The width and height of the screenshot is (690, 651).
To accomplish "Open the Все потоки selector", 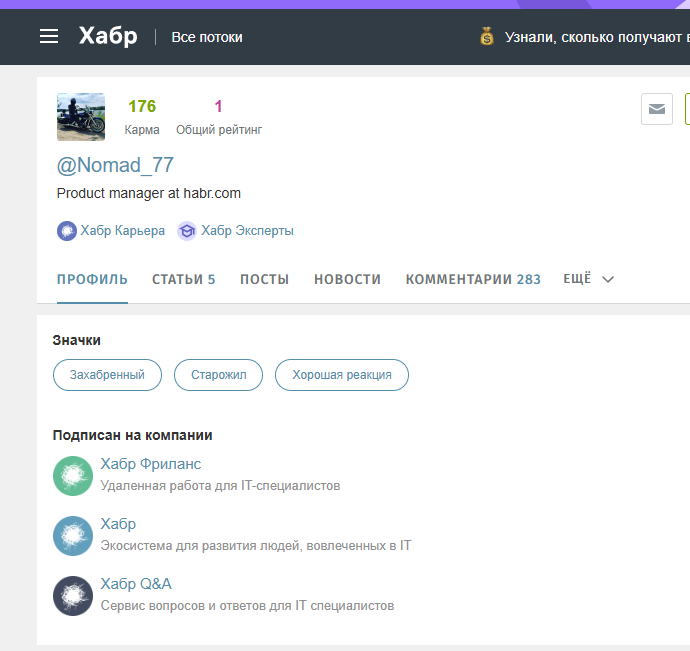I will [207, 37].
